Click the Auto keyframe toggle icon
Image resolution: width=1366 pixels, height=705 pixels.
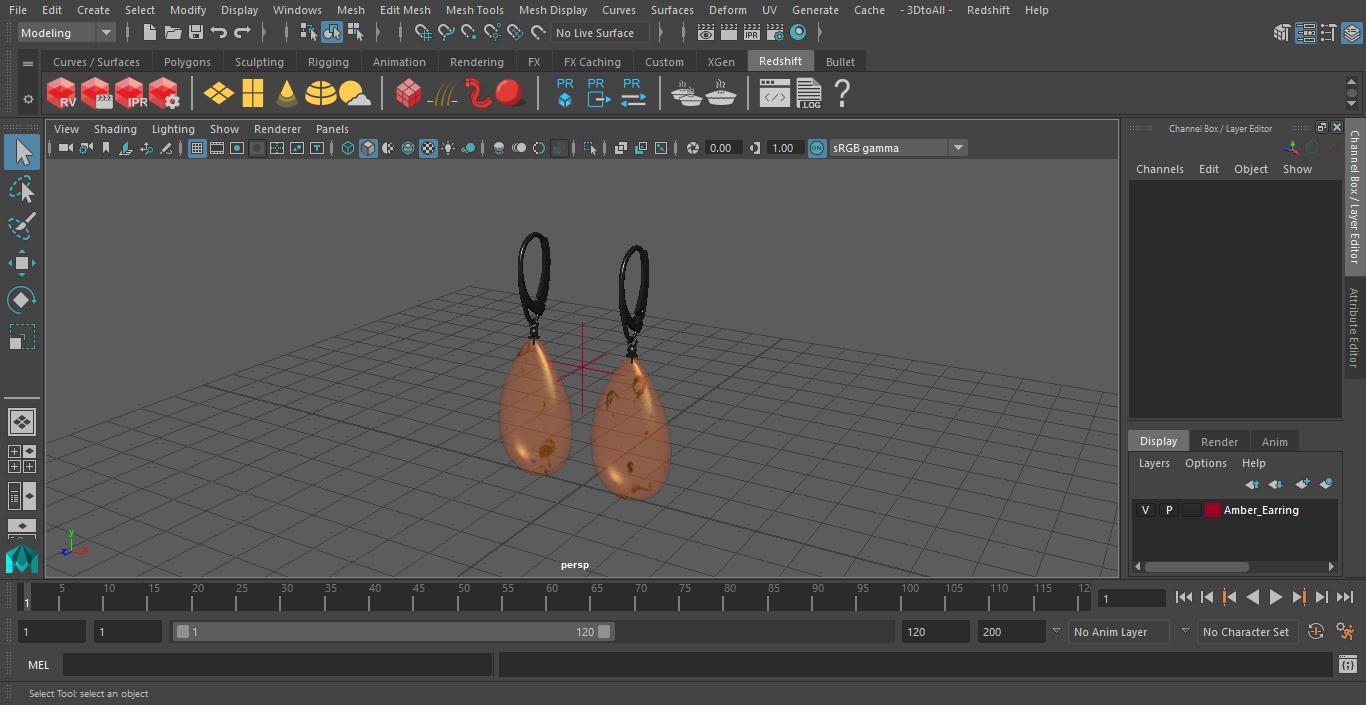click(x=1316, y=632)
